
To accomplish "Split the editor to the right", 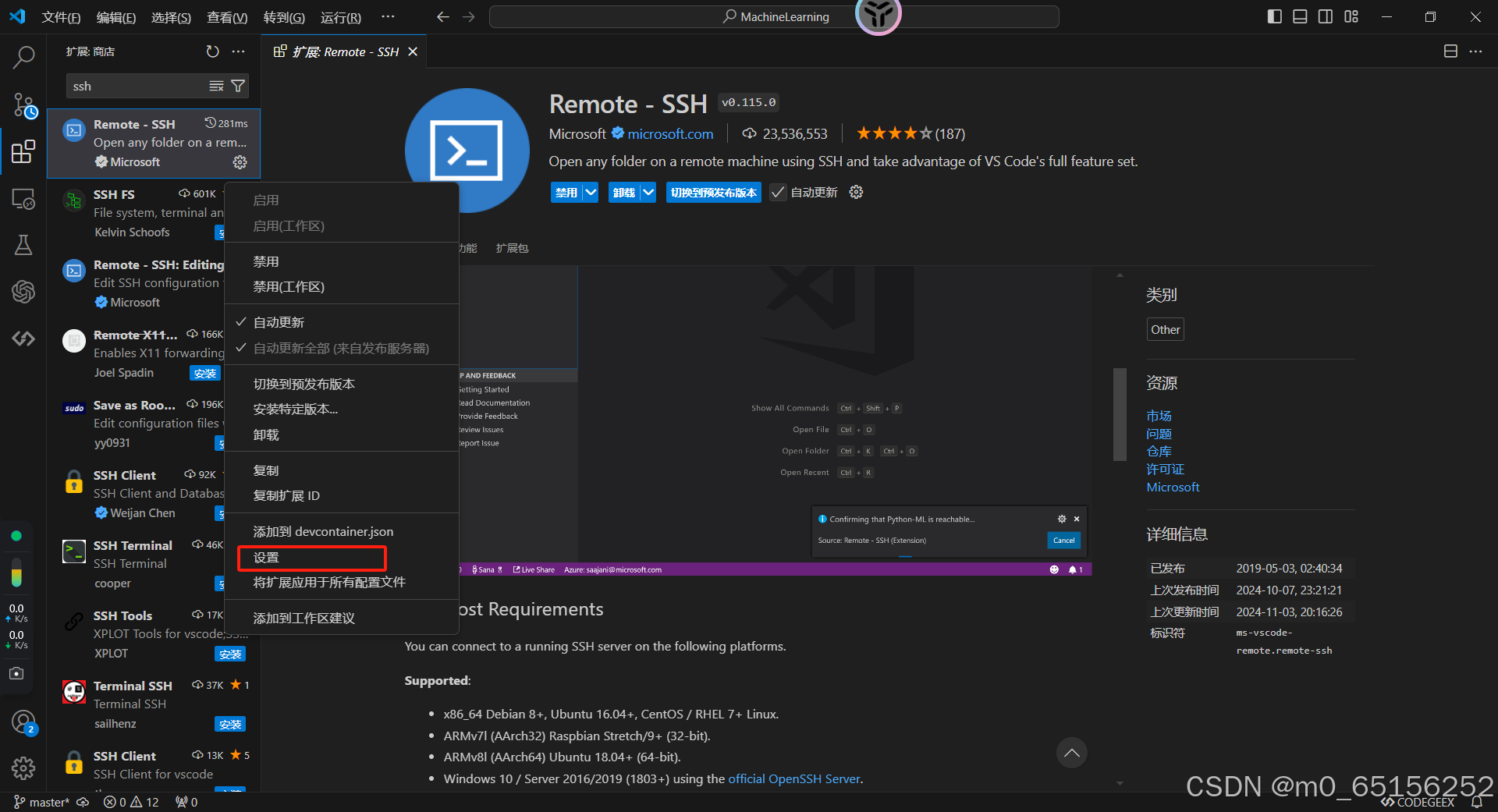I will coord(1450,51).
